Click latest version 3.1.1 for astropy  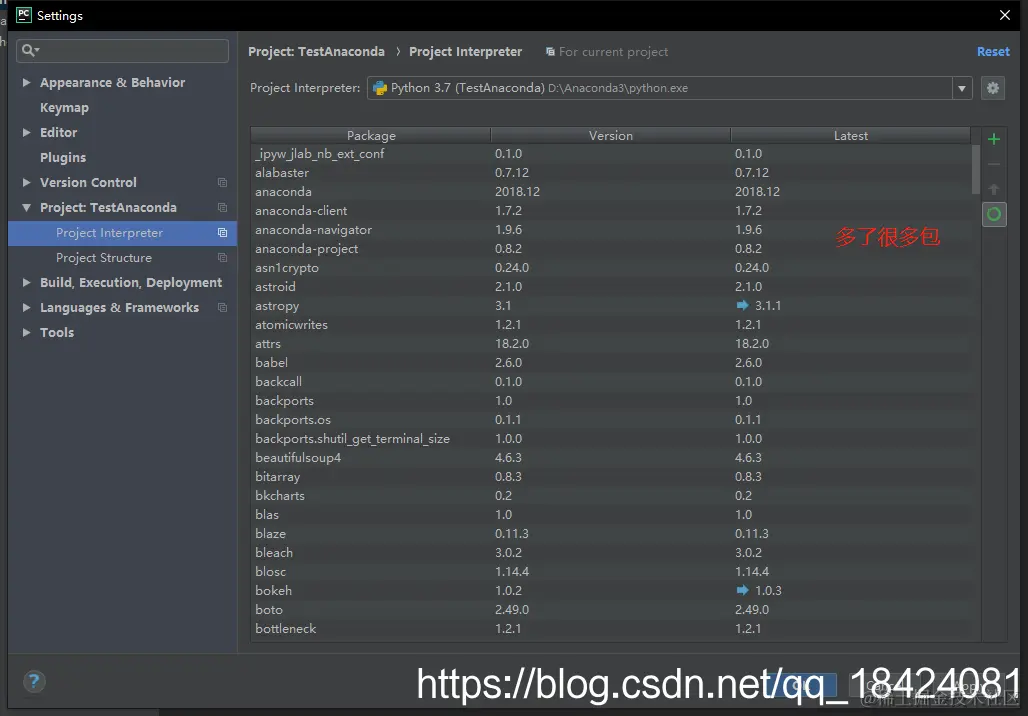[x=768, y=306]
